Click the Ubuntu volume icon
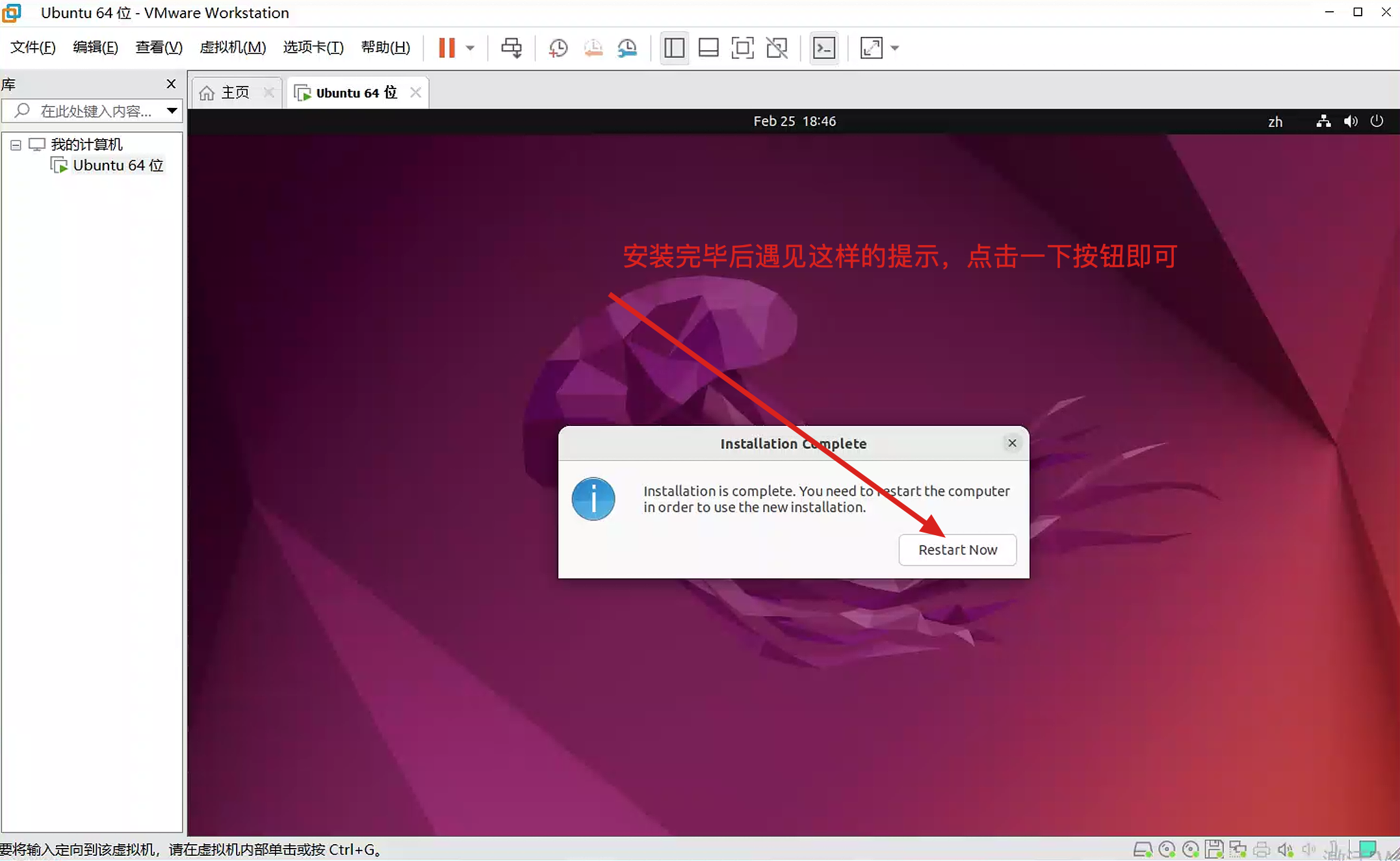1400x861 pixels. (x=1351, y=121)
